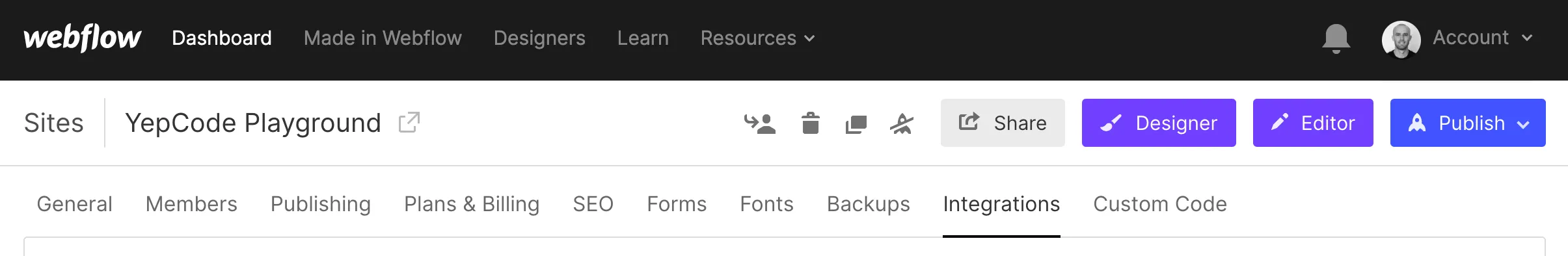Go to Made in Webflow
The image size is (1568, 256).
click(x=383, y=38)
